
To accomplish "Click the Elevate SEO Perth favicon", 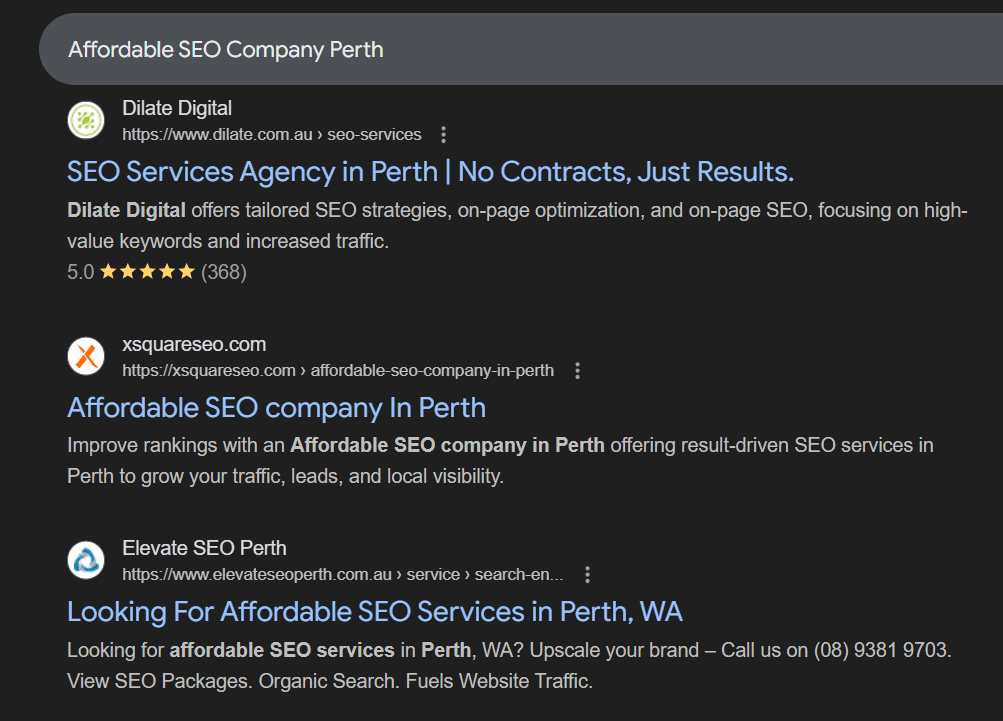I will click(x=85, y=561).
